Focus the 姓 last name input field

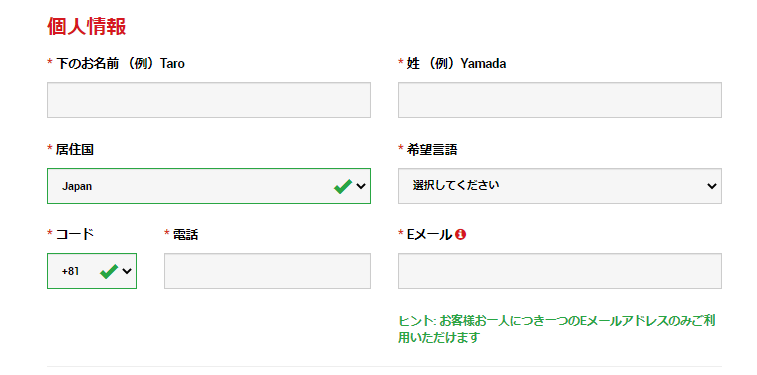[x=560, y=100]
